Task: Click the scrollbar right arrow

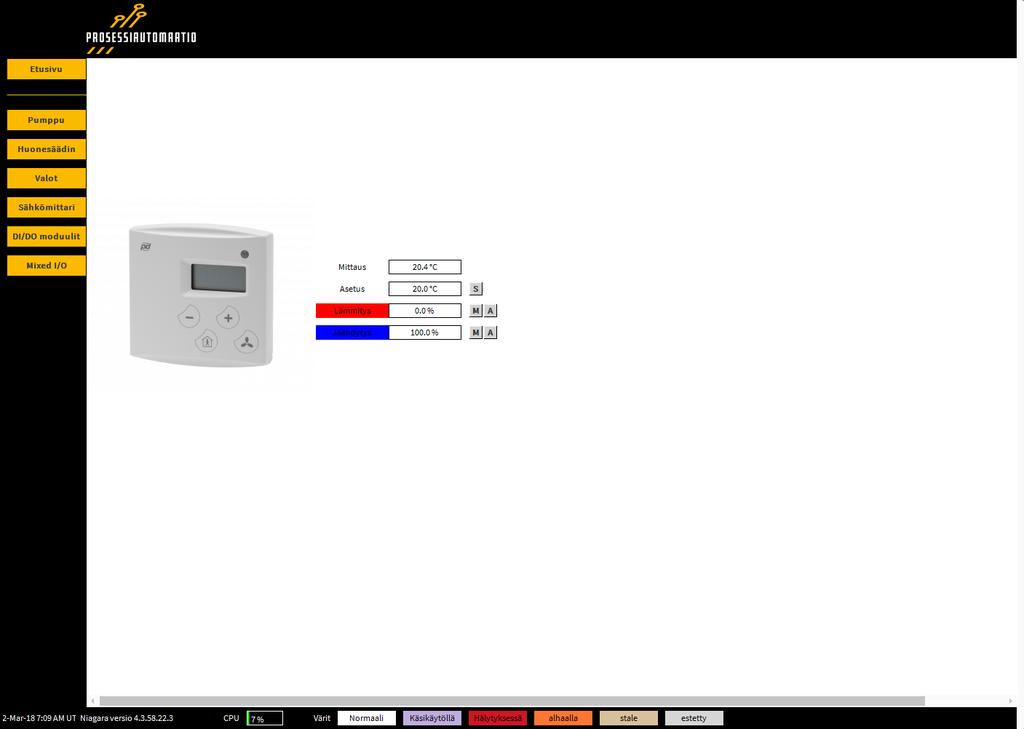Action: pyautogui.click(x=1012, y=701)
